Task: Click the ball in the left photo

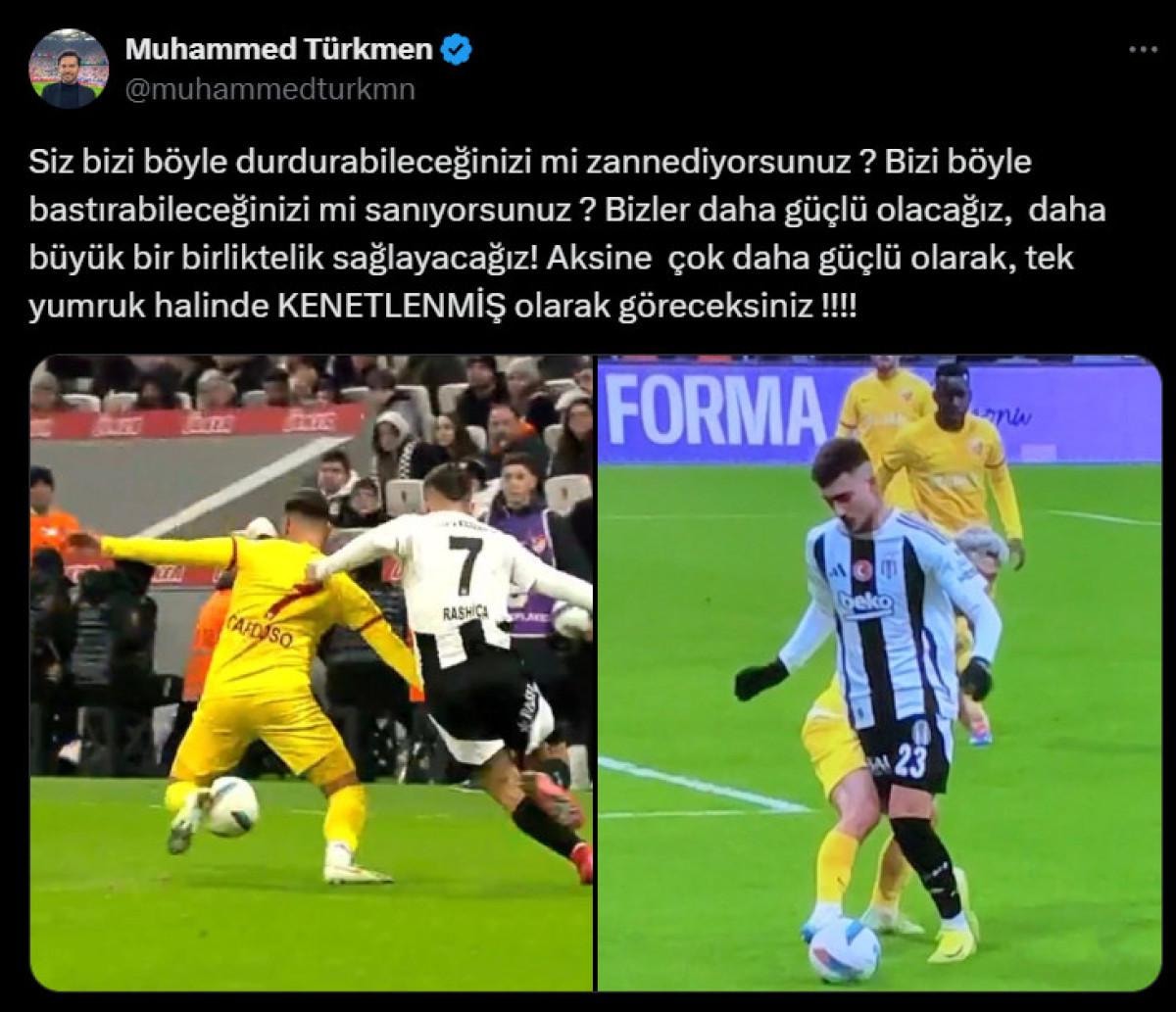Action: (231, 806)
